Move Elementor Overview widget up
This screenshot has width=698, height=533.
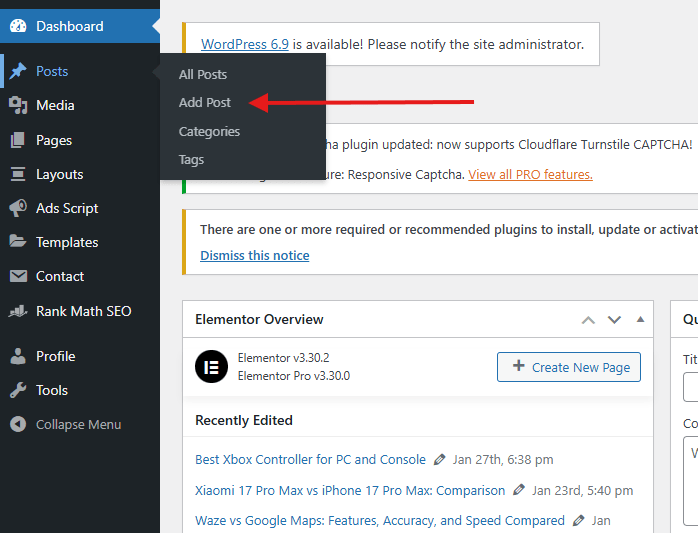coord(588,320)
